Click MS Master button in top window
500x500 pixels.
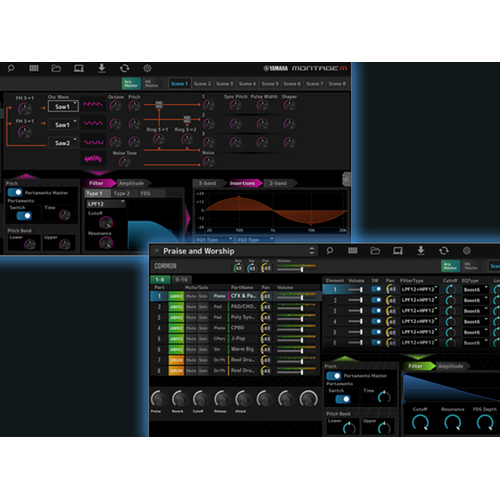click(151, 83)
